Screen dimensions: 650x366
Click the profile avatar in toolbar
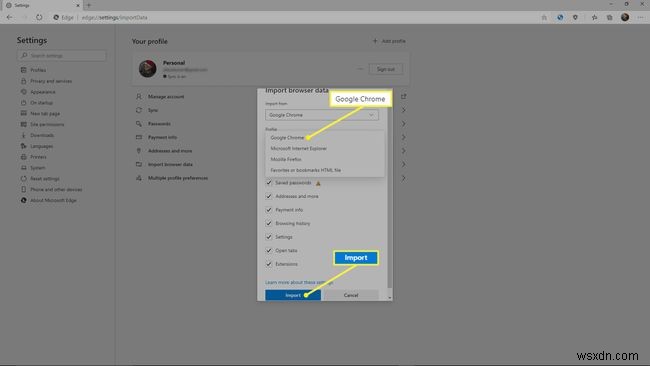625,17
